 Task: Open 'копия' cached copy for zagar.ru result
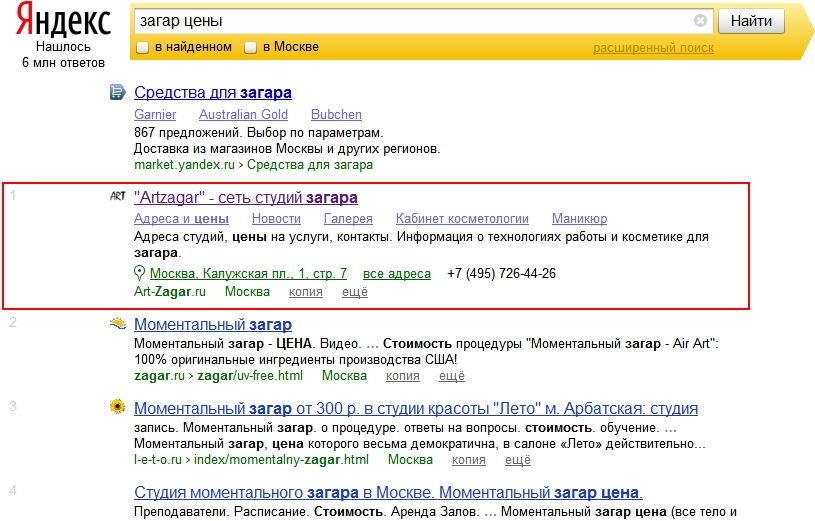pyautogui.click(x=403, y=376)
